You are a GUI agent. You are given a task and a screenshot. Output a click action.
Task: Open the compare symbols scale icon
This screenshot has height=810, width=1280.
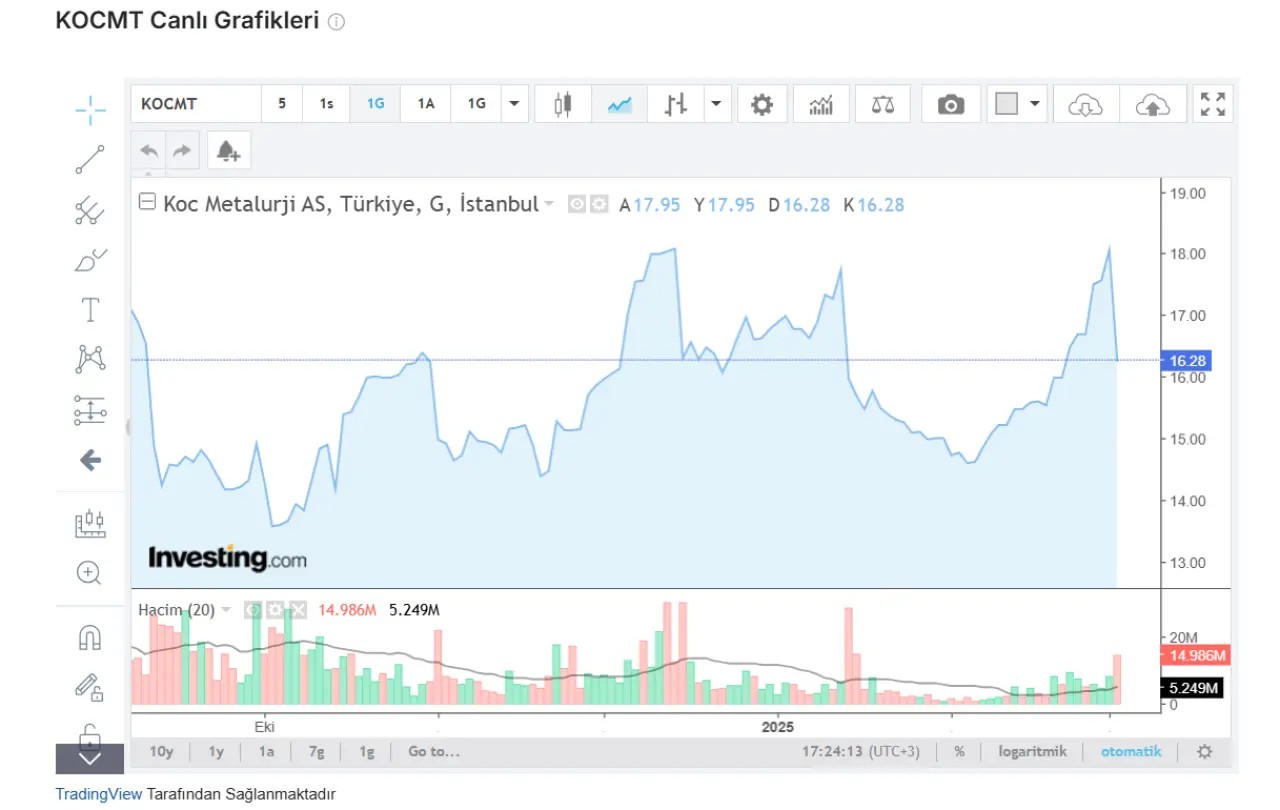coord(882,104)
